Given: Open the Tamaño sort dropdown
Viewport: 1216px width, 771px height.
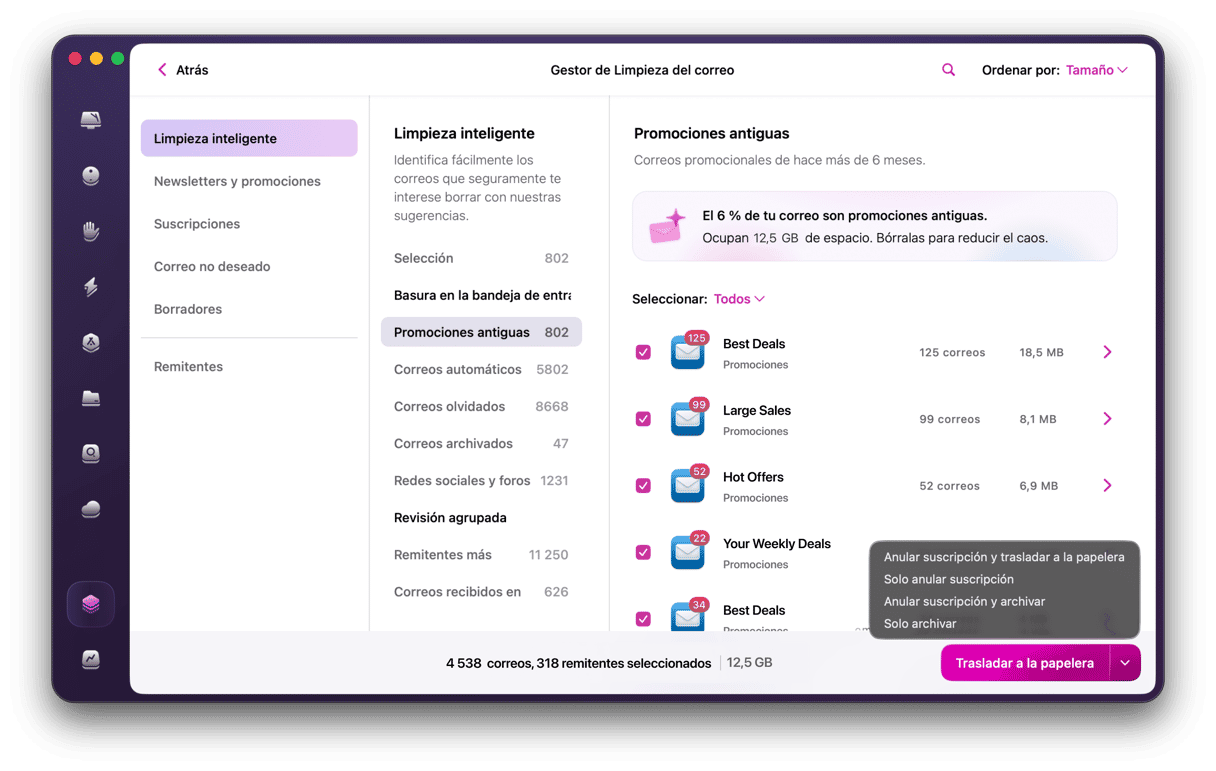Looking at the screenshot, I should pyautogui.click(x=1096, y=70).
